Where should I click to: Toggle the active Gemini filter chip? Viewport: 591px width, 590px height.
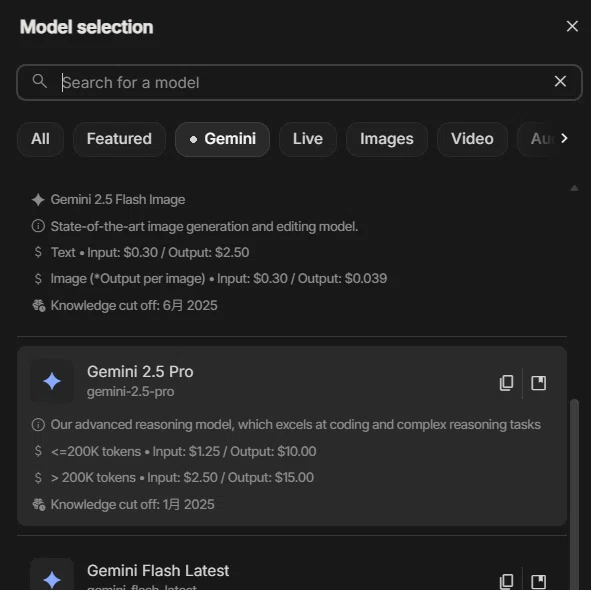[222, 139]
